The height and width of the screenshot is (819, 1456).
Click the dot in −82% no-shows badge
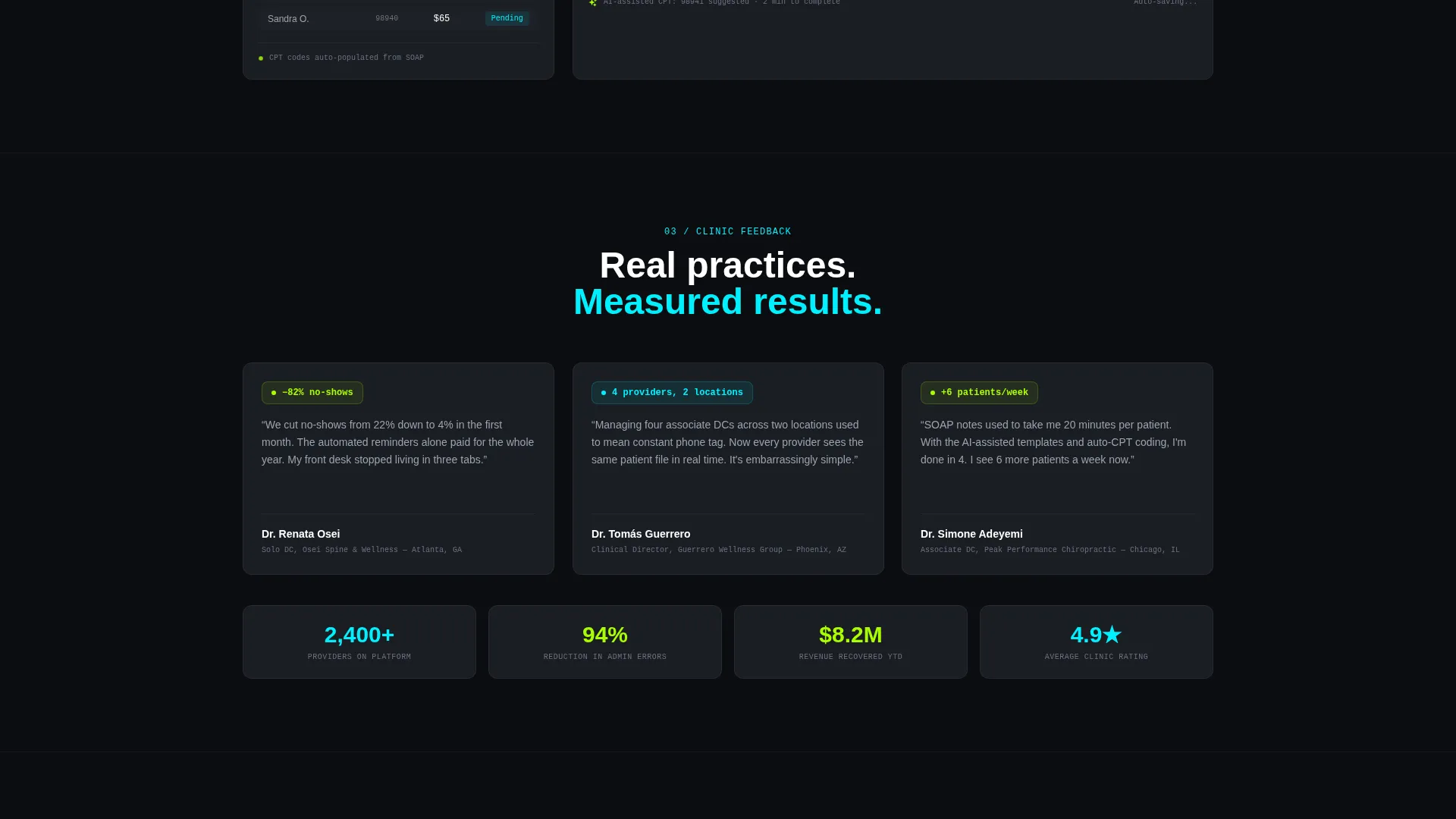tap(274, 393)
